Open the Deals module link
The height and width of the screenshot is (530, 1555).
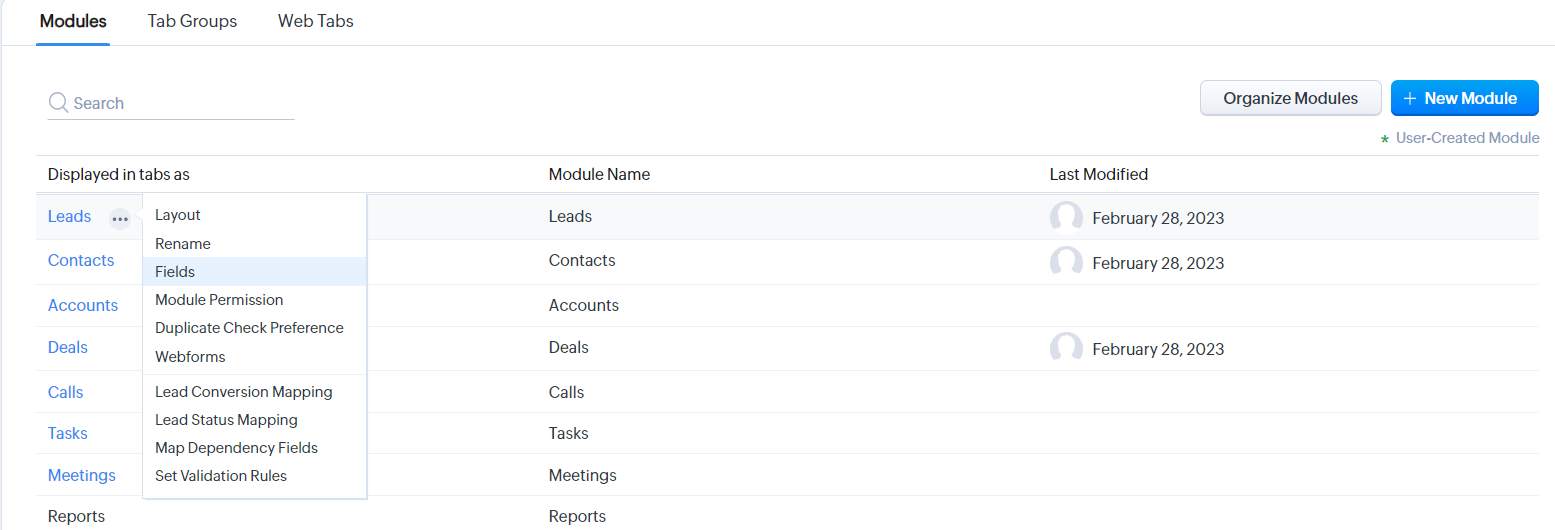coord(68,348)
